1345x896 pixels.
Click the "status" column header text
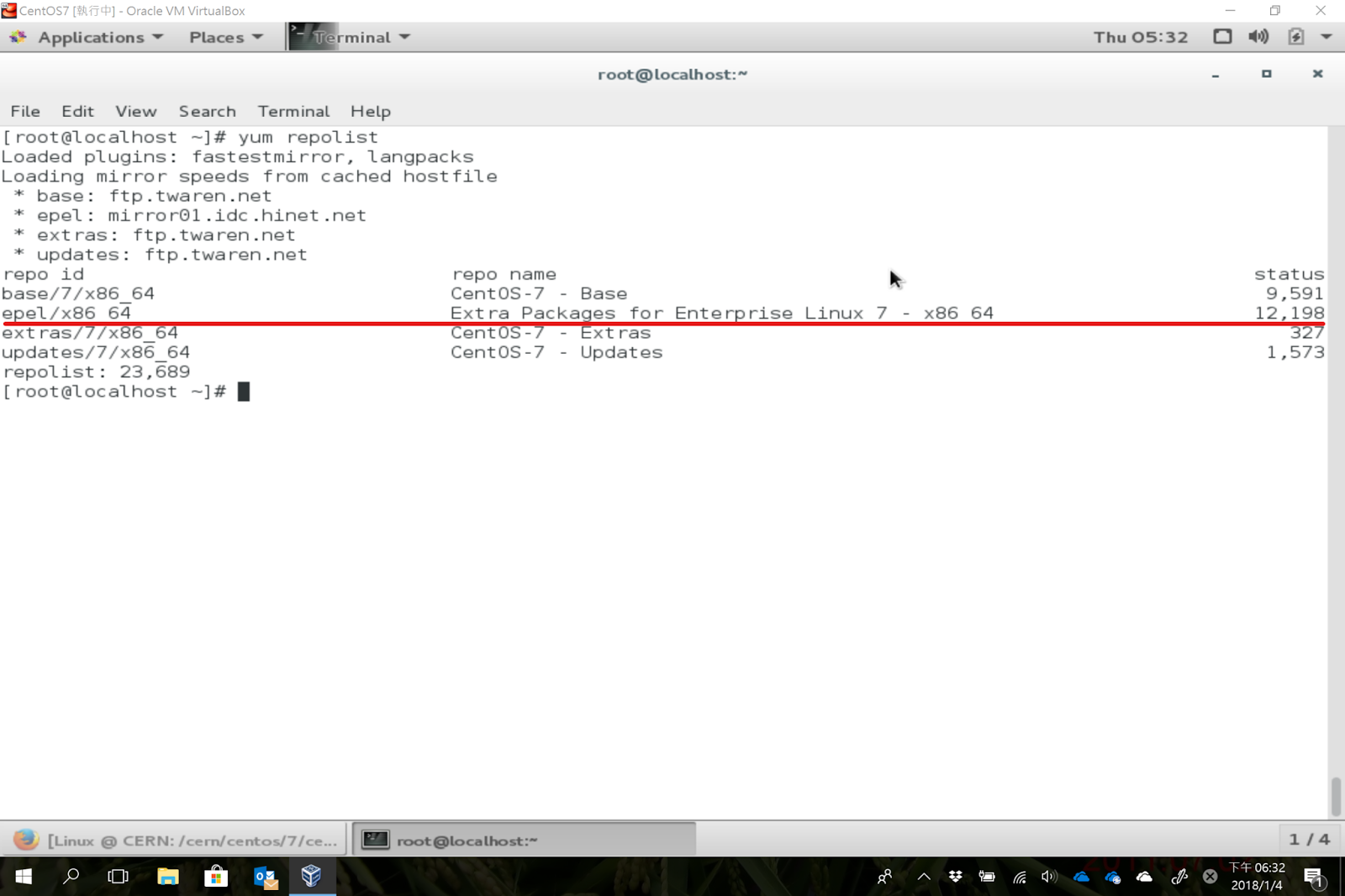tap(1289, 274)
